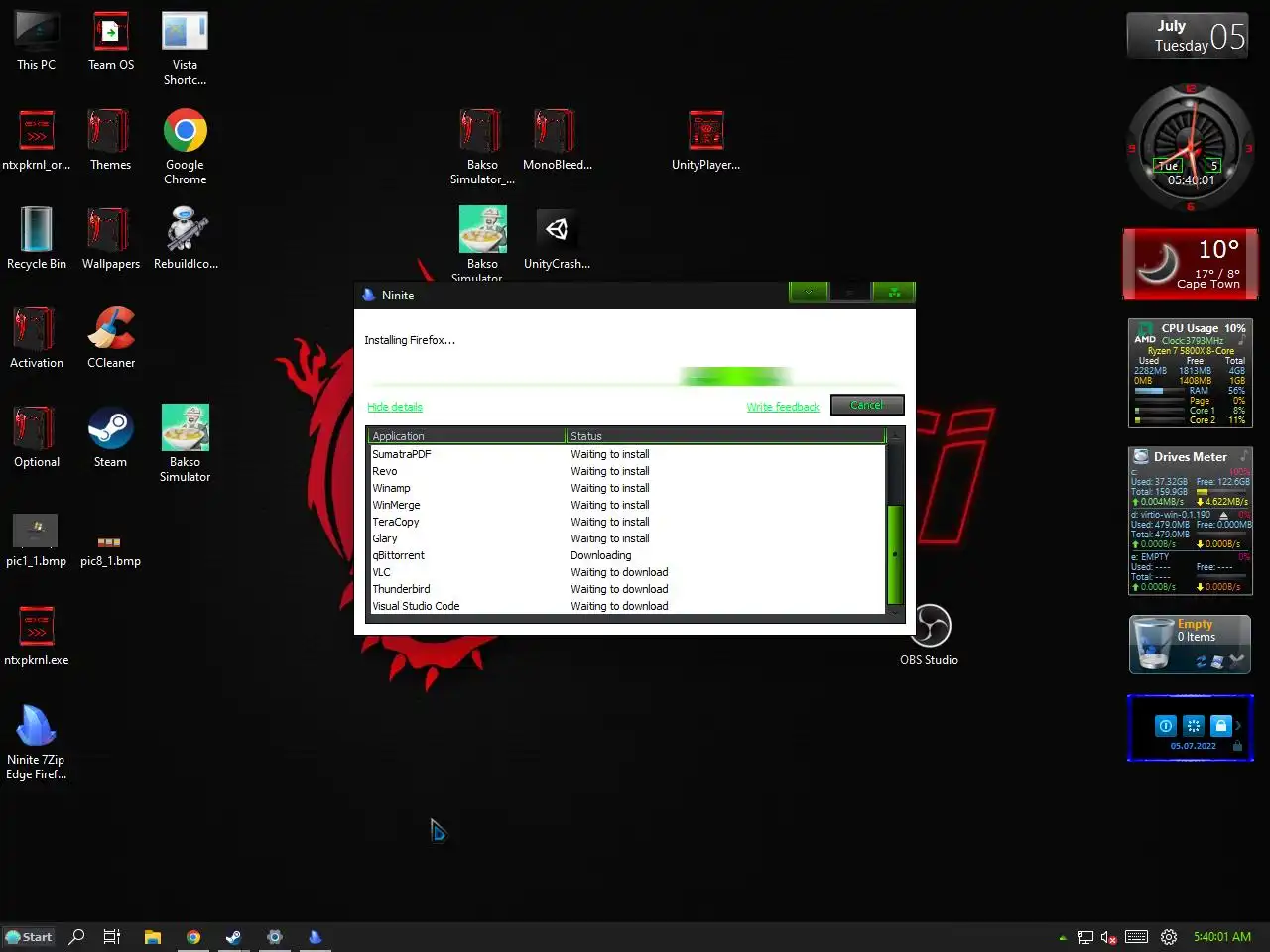Screen dimensions: 1270x952
Task: Click the refresh arrows icon in the Recycle Bin gadget
Action: coord(1201,661)
